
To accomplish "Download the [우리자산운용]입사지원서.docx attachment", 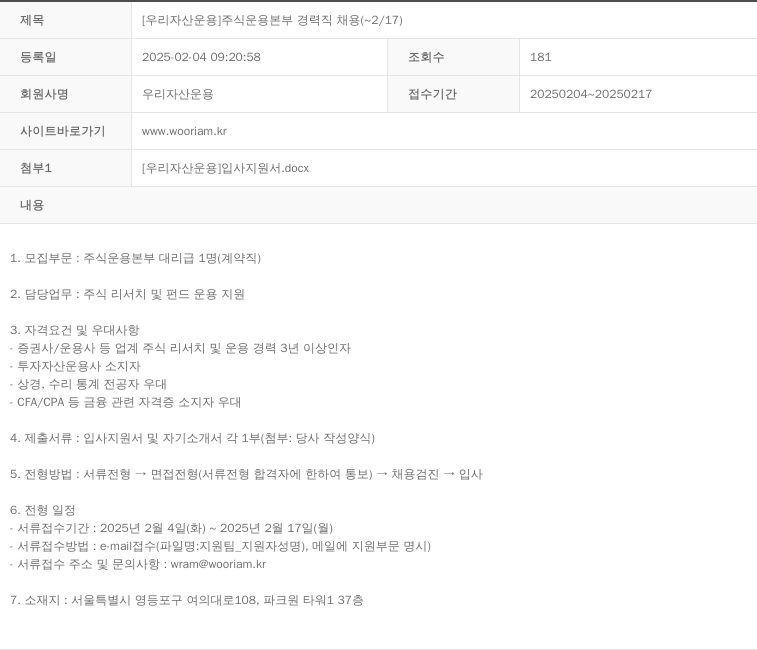I will pyautogui.click(x=225, y=168).
